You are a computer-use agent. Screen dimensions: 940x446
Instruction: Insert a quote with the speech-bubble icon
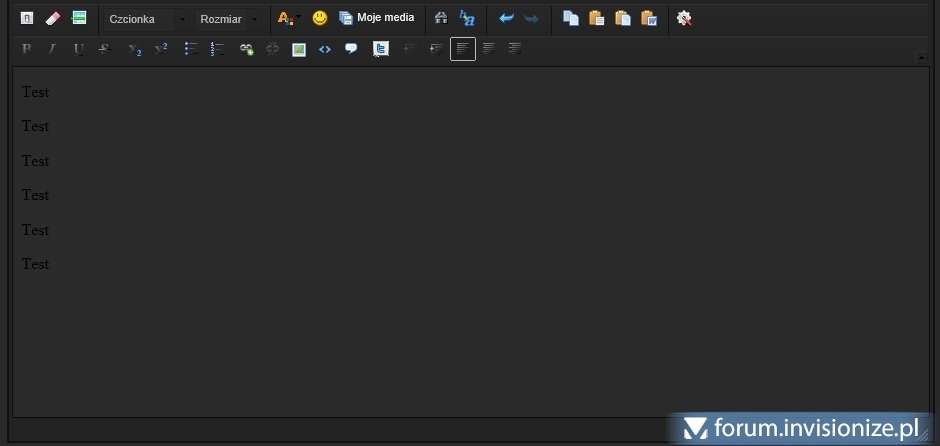(x=351, y=49)
